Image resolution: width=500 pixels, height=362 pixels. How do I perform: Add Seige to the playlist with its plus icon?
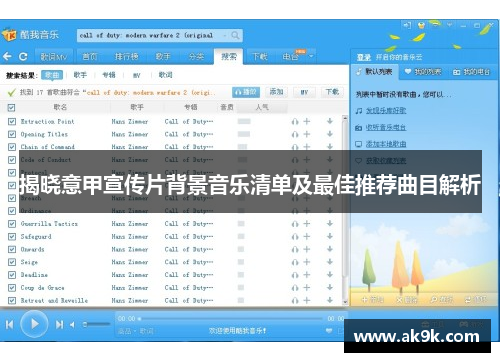pyautogui.click(x=307, y=262)
